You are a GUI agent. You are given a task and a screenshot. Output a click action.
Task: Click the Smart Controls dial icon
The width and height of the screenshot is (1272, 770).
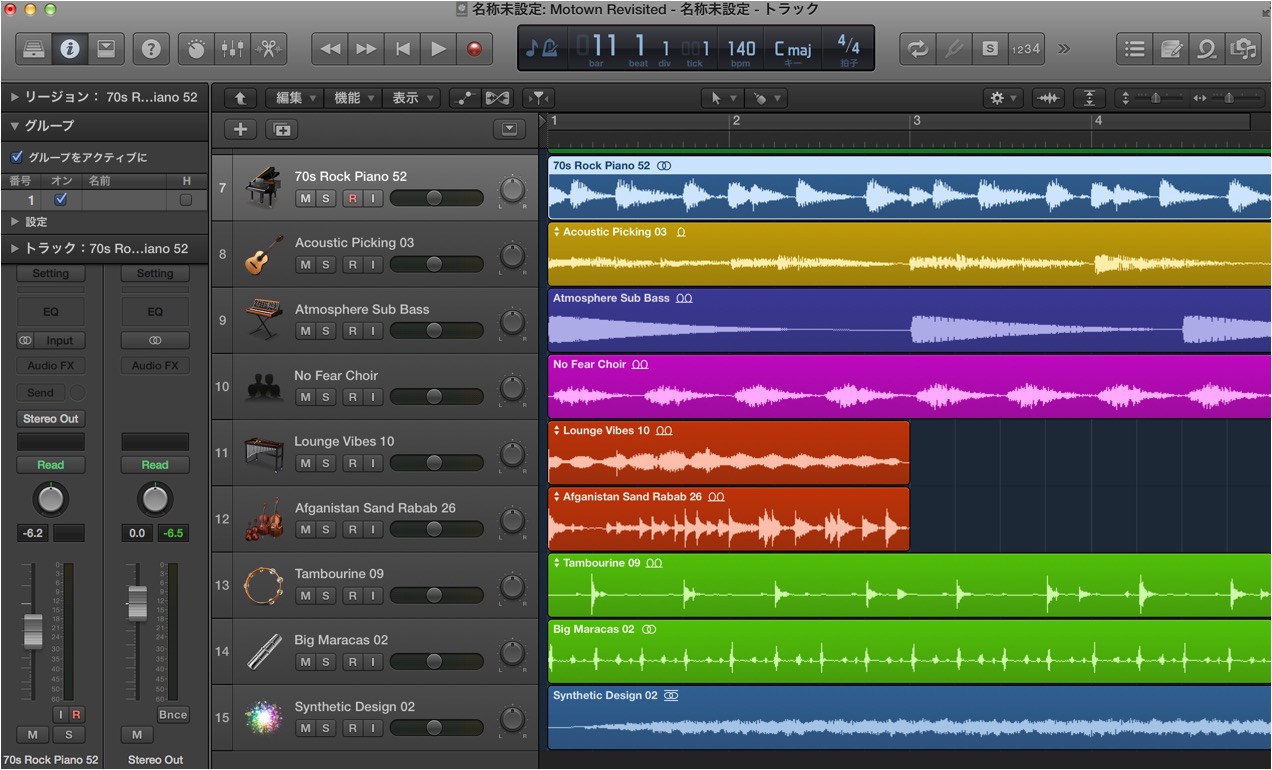[197, 48]
